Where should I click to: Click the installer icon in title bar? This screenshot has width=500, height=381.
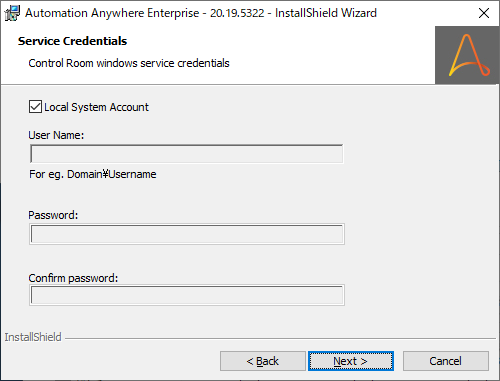click(x=12, y=13)
